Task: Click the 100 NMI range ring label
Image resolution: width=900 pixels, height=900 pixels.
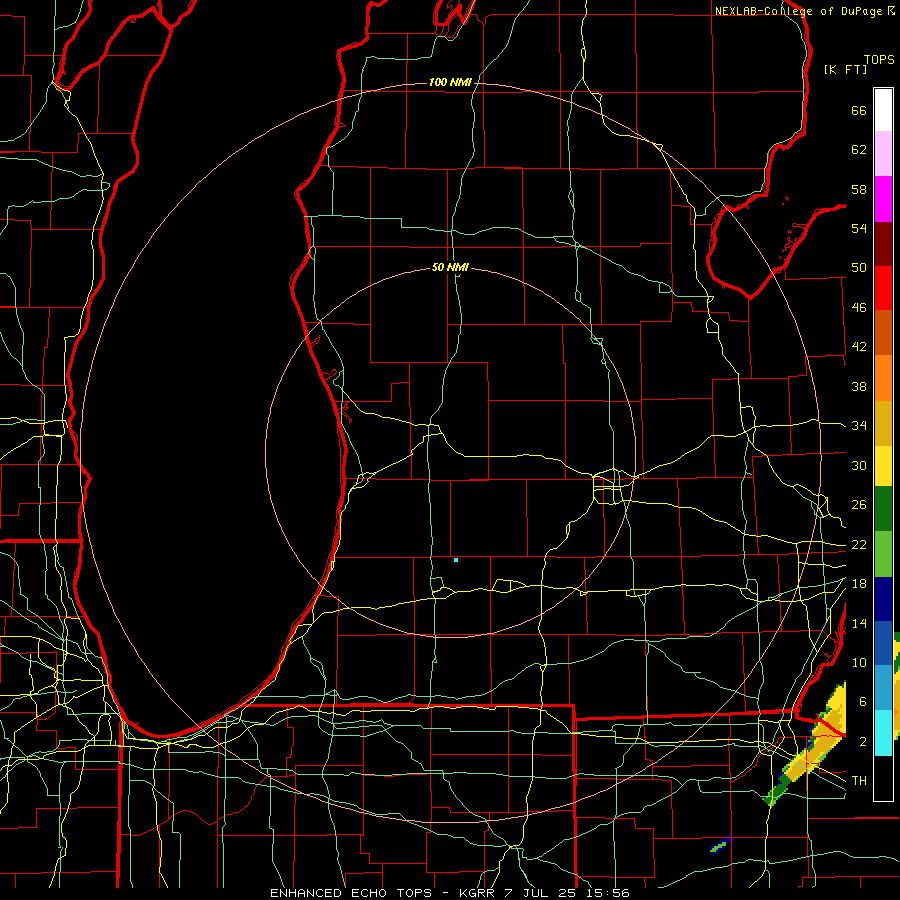Action: coord(450,83)
